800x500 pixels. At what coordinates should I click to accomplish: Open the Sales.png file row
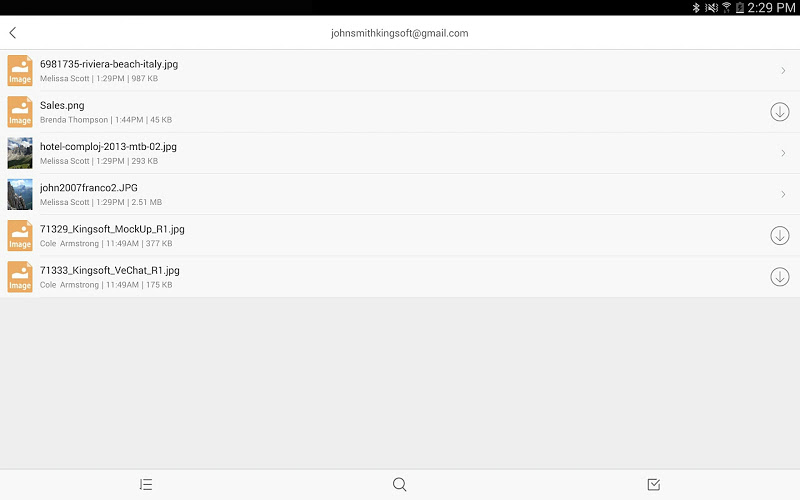click(400, 112)
